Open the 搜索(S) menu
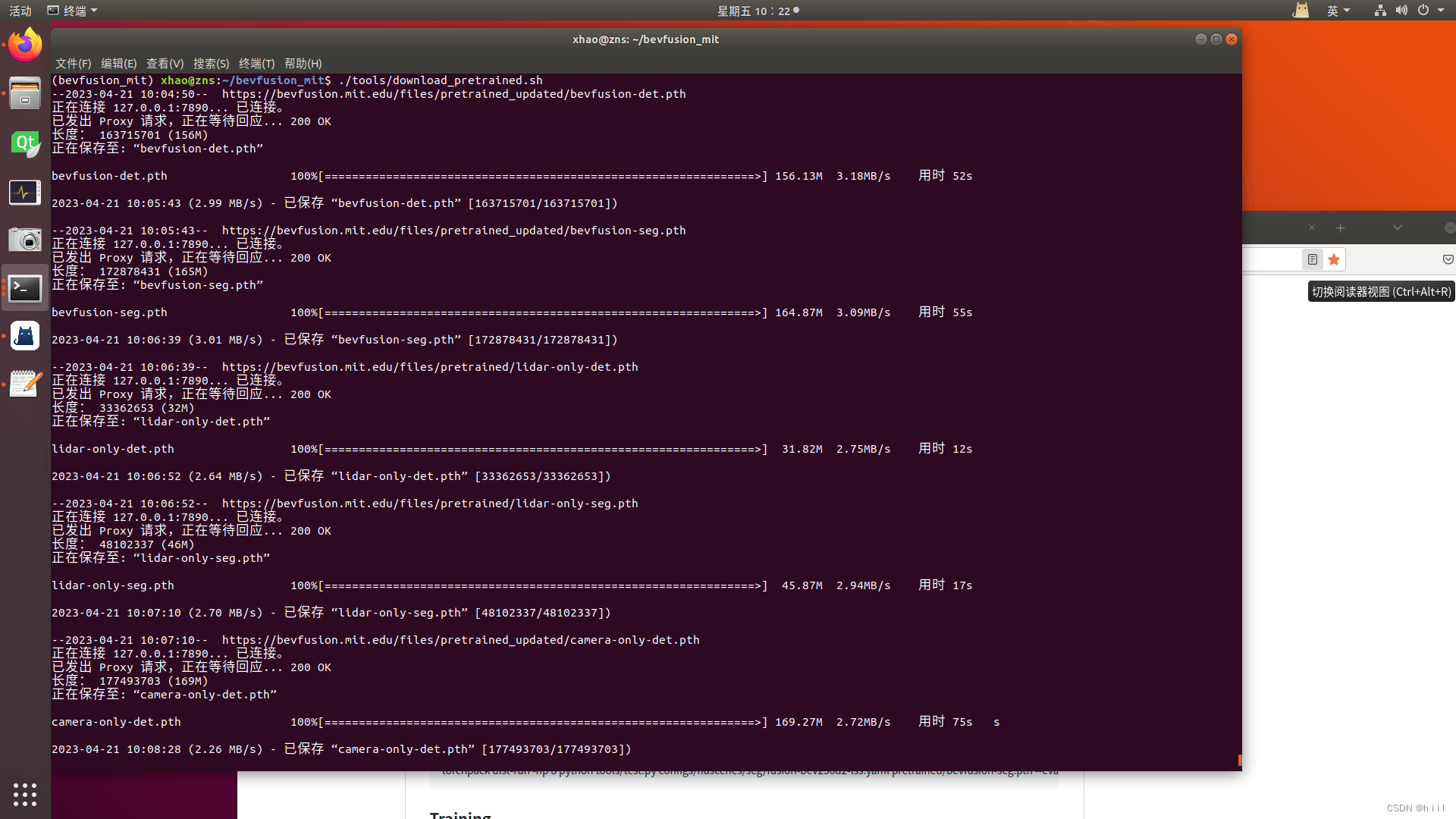1456x819 pixels. 211,64
